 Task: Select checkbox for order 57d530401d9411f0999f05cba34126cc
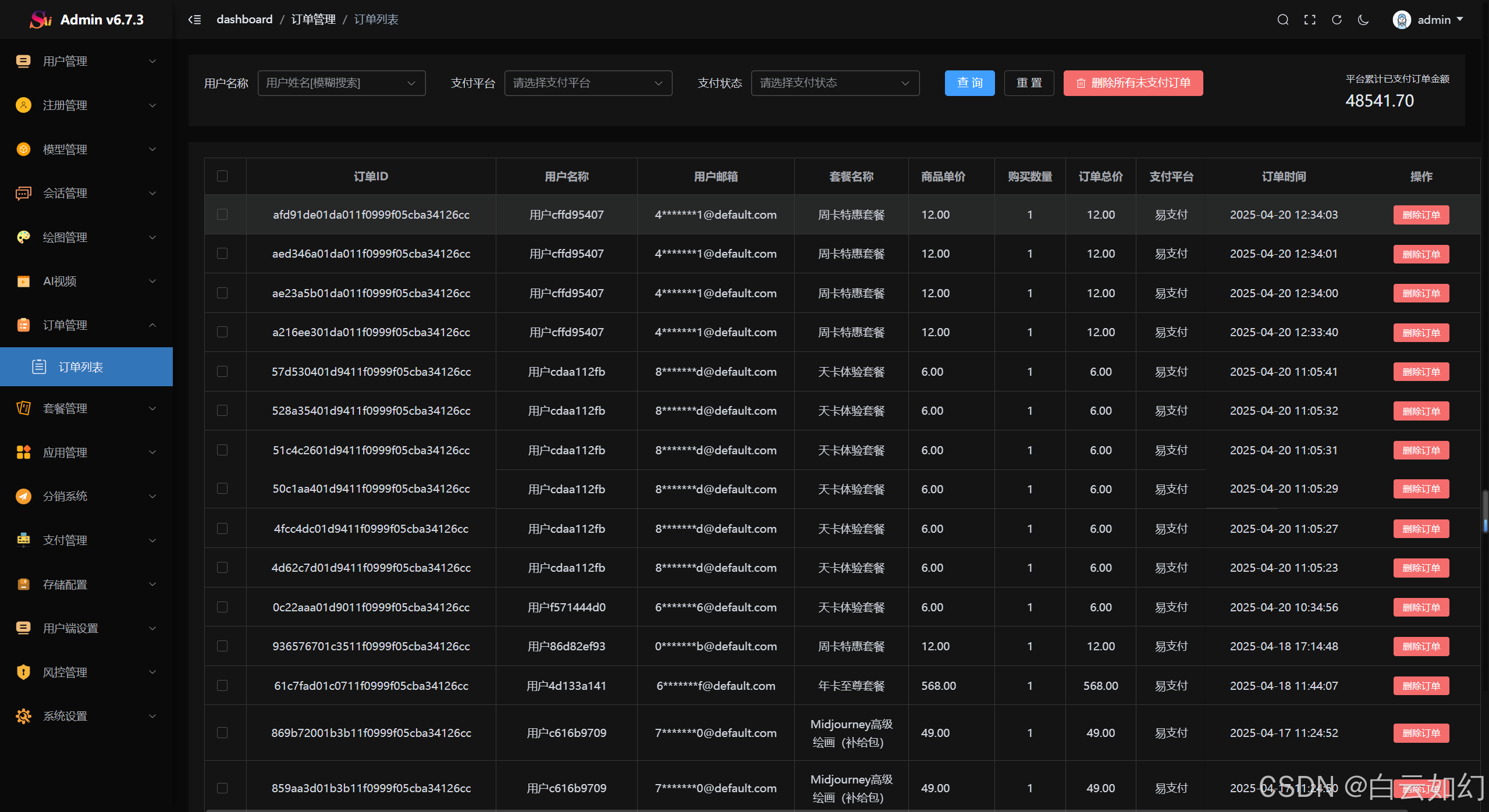coord(222,372)
